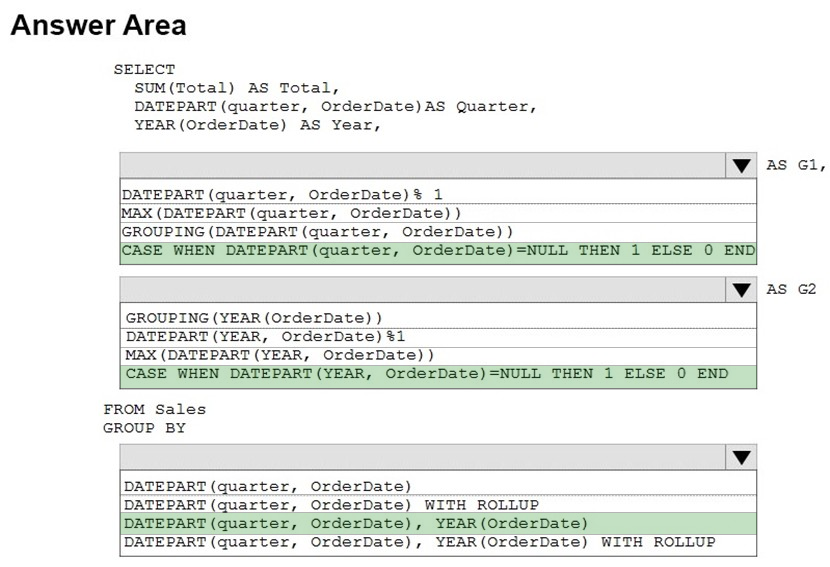Select DATEPART(quarter, OrderDate)% 1 option
The image size is (830, 567).
(438, 194)
